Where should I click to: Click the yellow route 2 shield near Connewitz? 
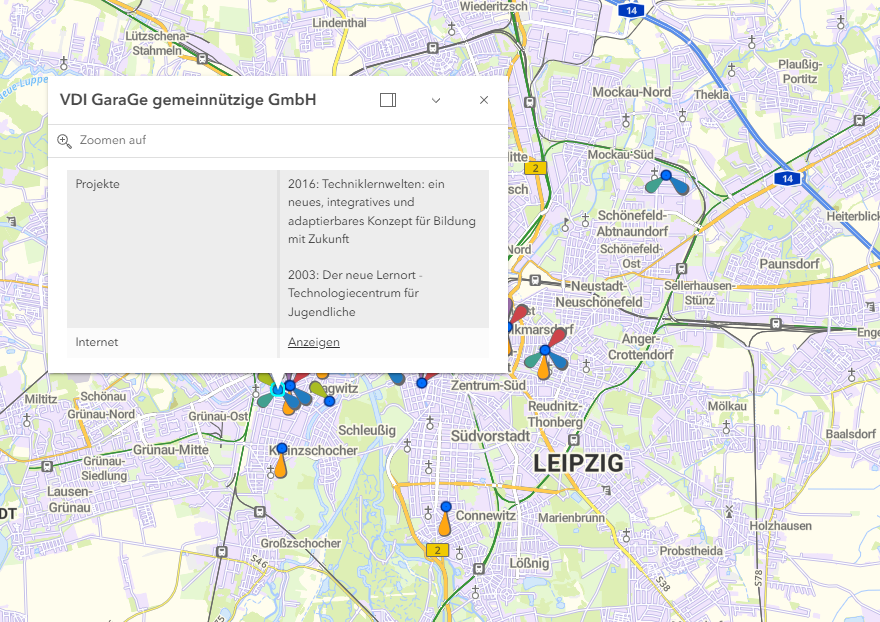pos(436,550)
